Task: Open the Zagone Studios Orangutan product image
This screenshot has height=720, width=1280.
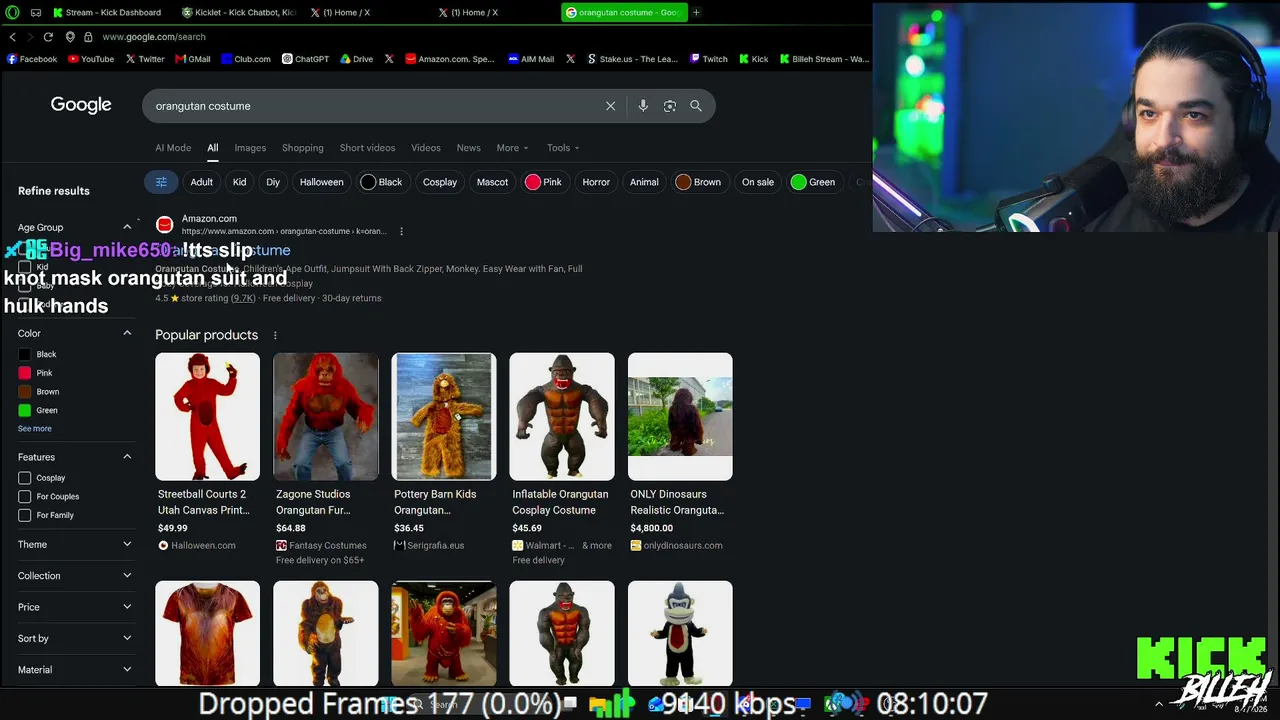Action: click(326, 416)
